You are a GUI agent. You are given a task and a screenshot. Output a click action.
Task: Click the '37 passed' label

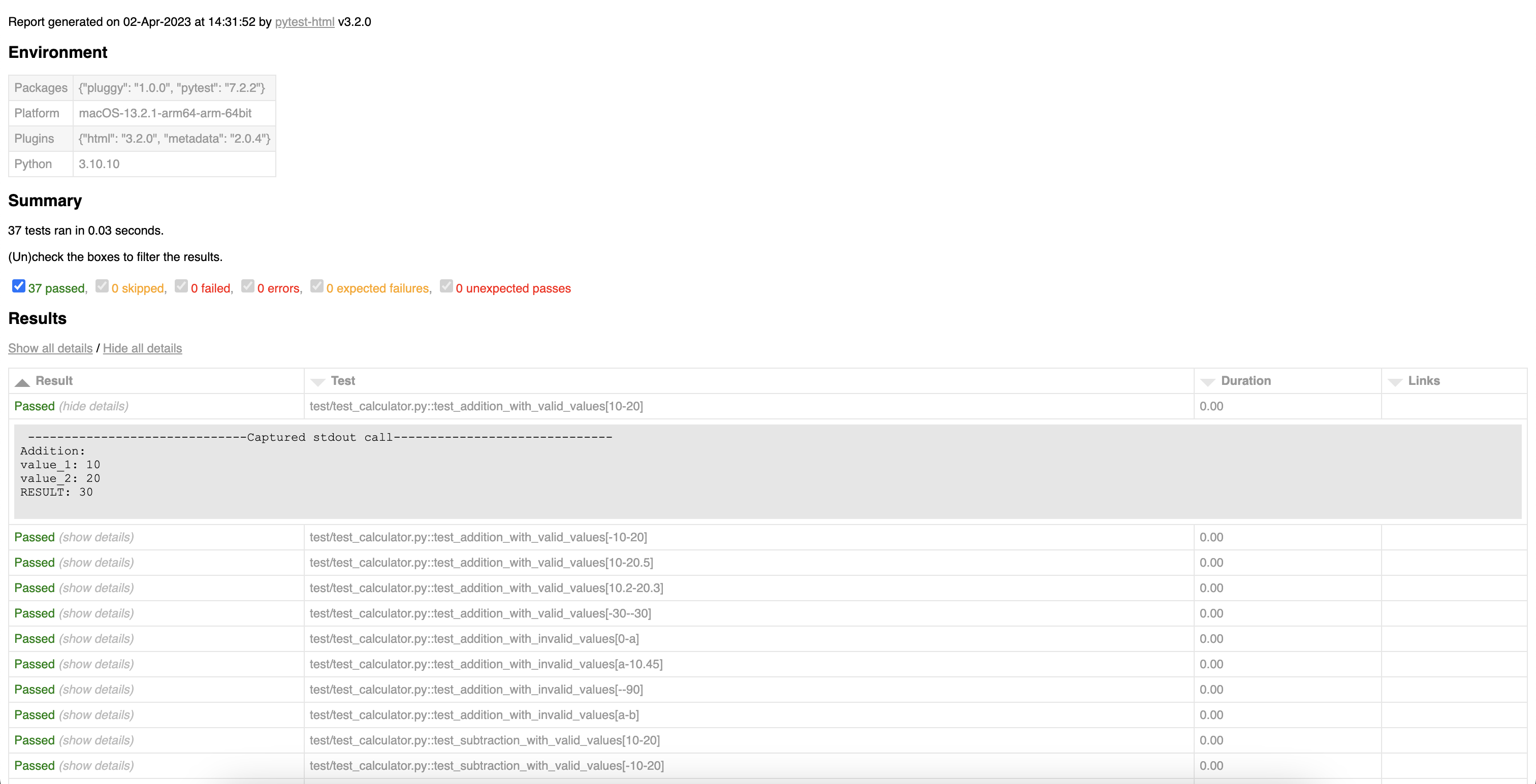pos(56,288)
